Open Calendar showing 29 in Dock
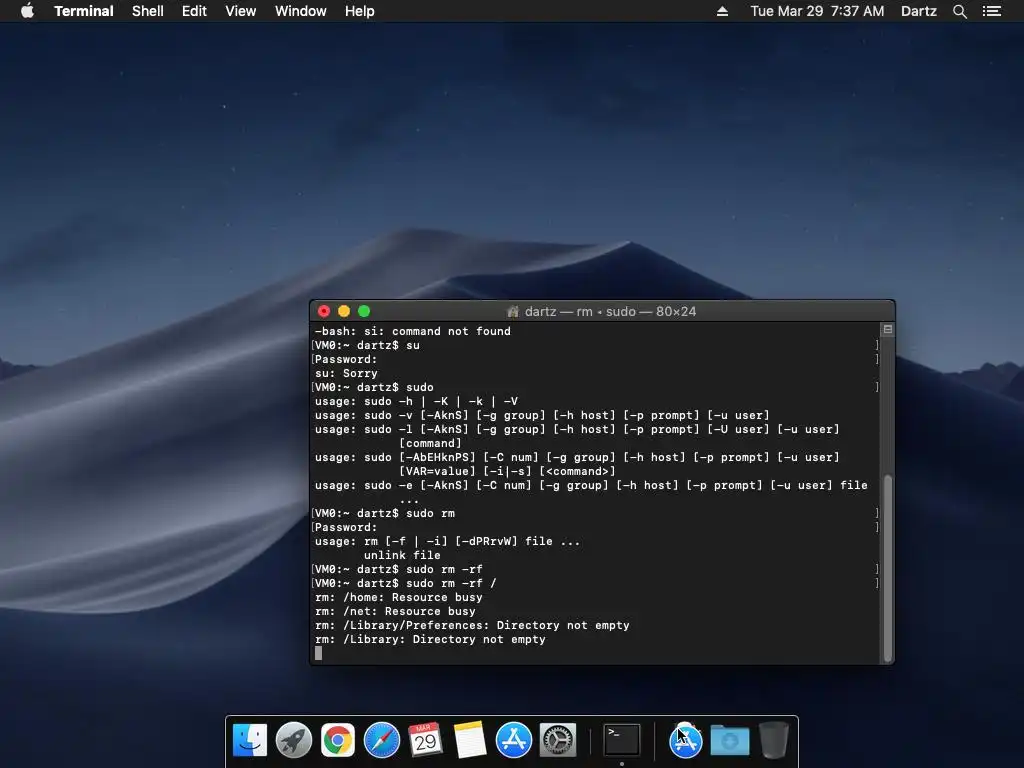1024x768 pixels. [x=425, y=740]
